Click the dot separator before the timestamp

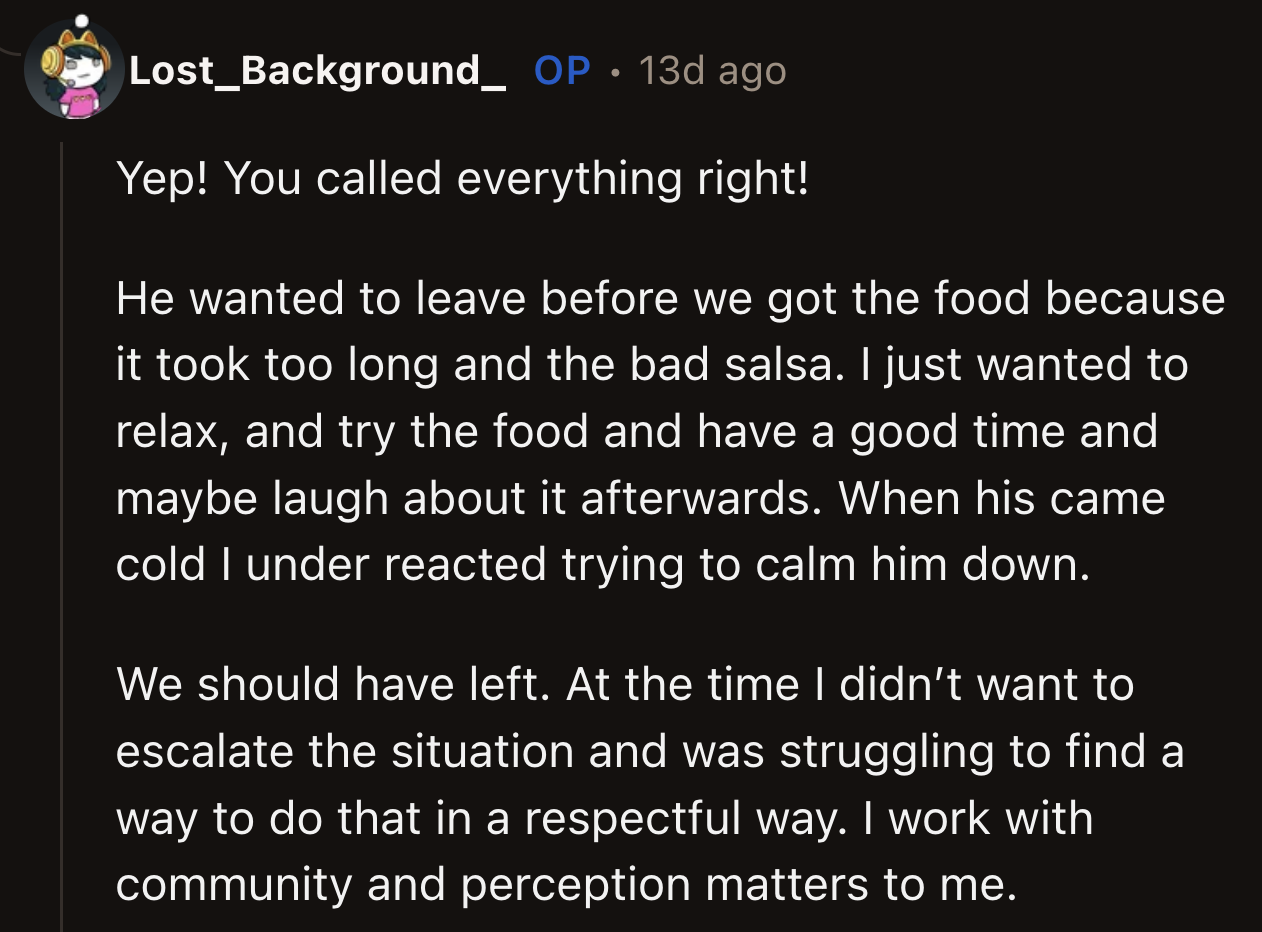tap(615, 72)
